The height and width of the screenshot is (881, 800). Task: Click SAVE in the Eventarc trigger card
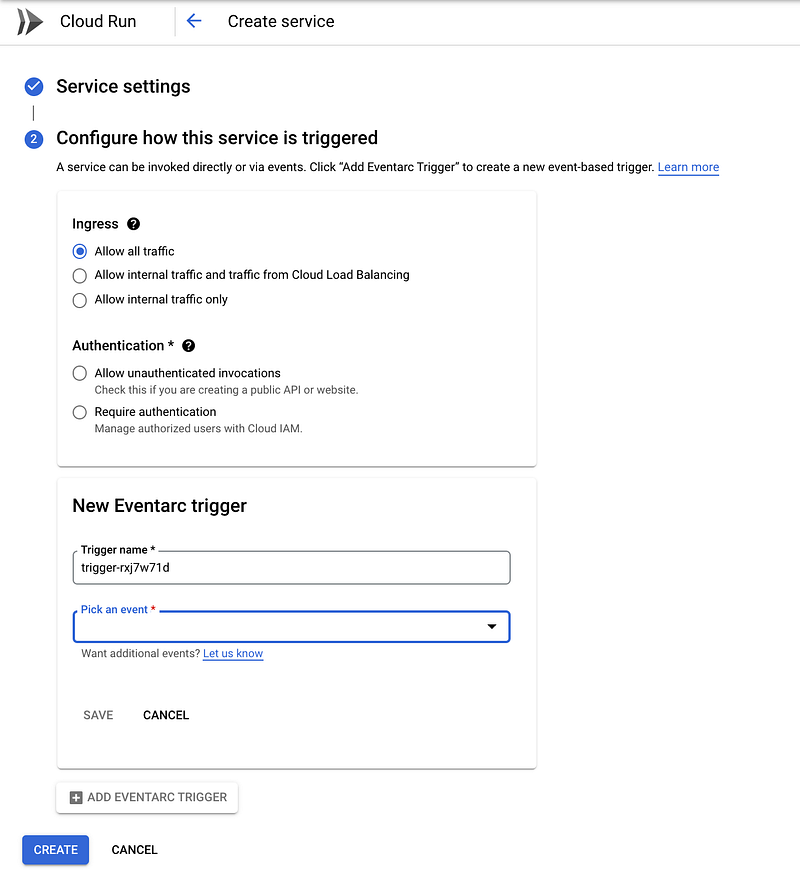pos(98,715)
